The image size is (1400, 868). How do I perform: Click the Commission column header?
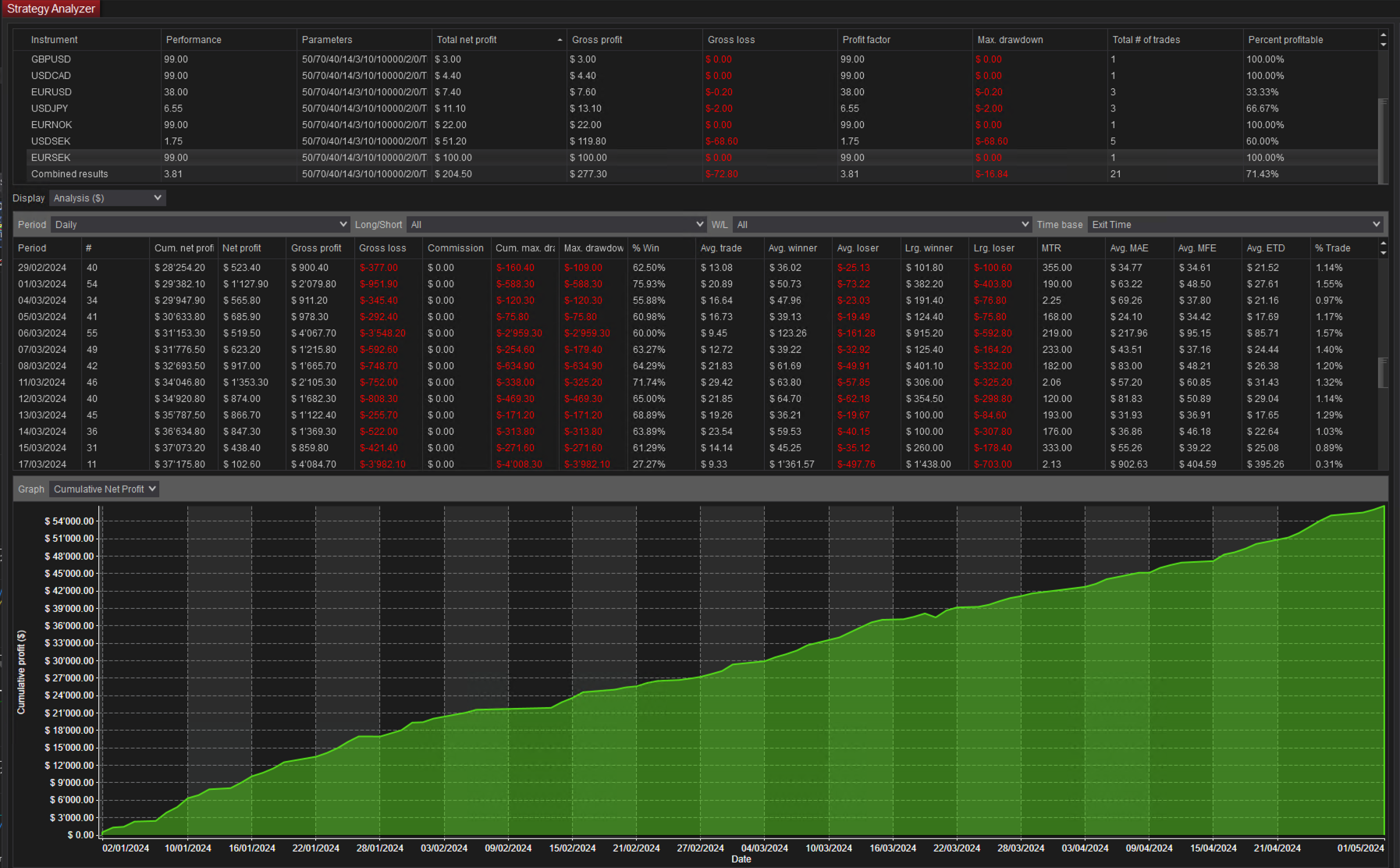click(x=456, y=248)
